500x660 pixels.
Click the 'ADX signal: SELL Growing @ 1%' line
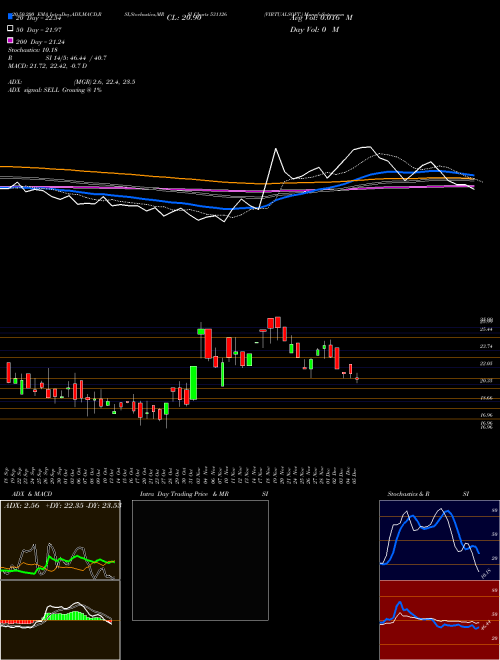[55, 90]
